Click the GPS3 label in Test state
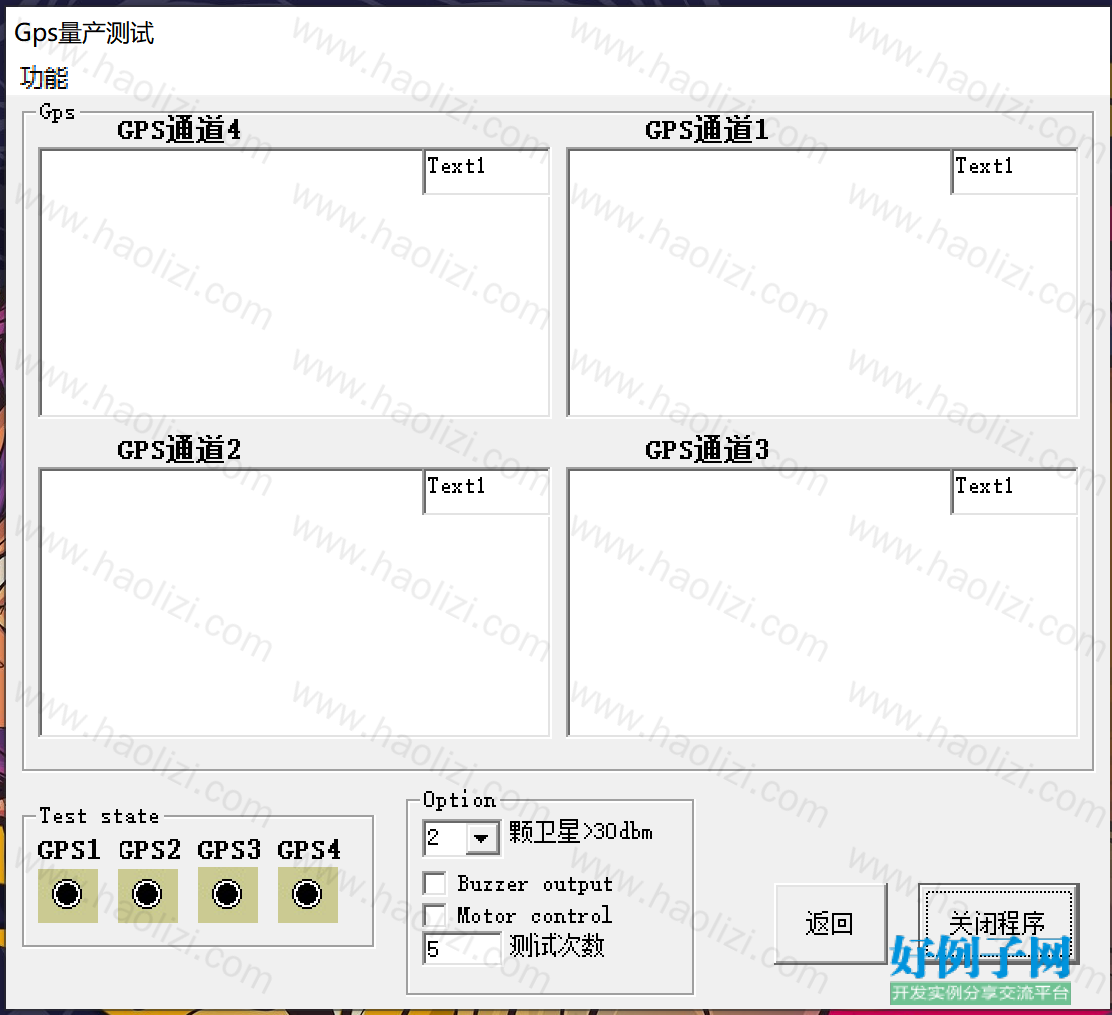 [x=229, y=850]
